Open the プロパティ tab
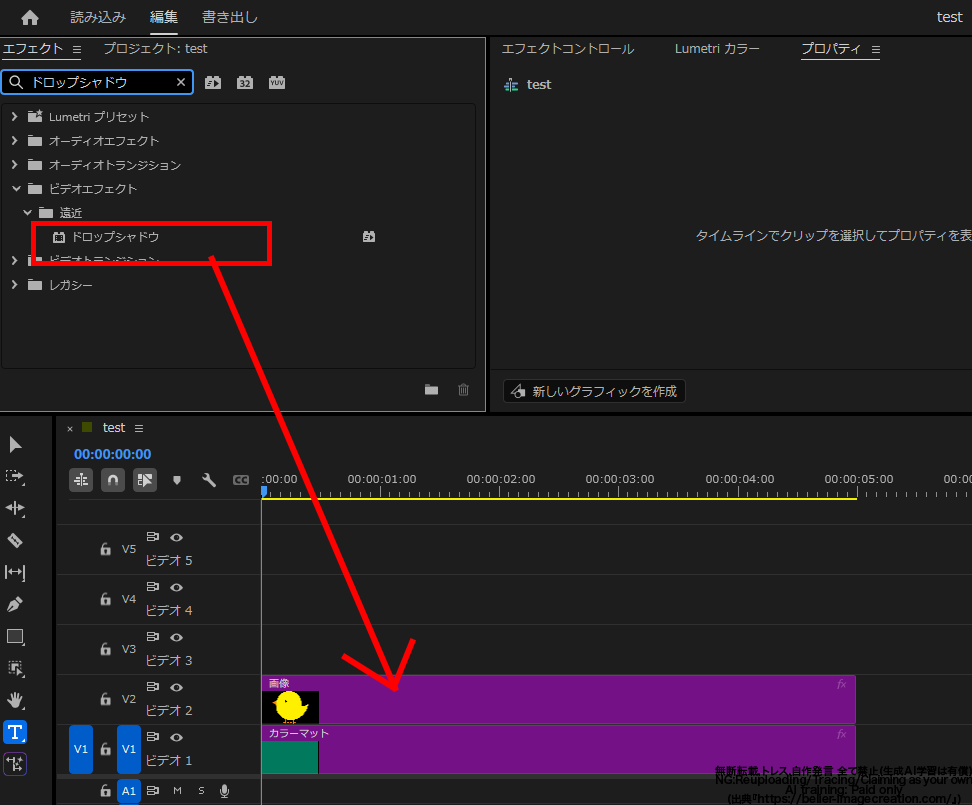 [831, 49]
